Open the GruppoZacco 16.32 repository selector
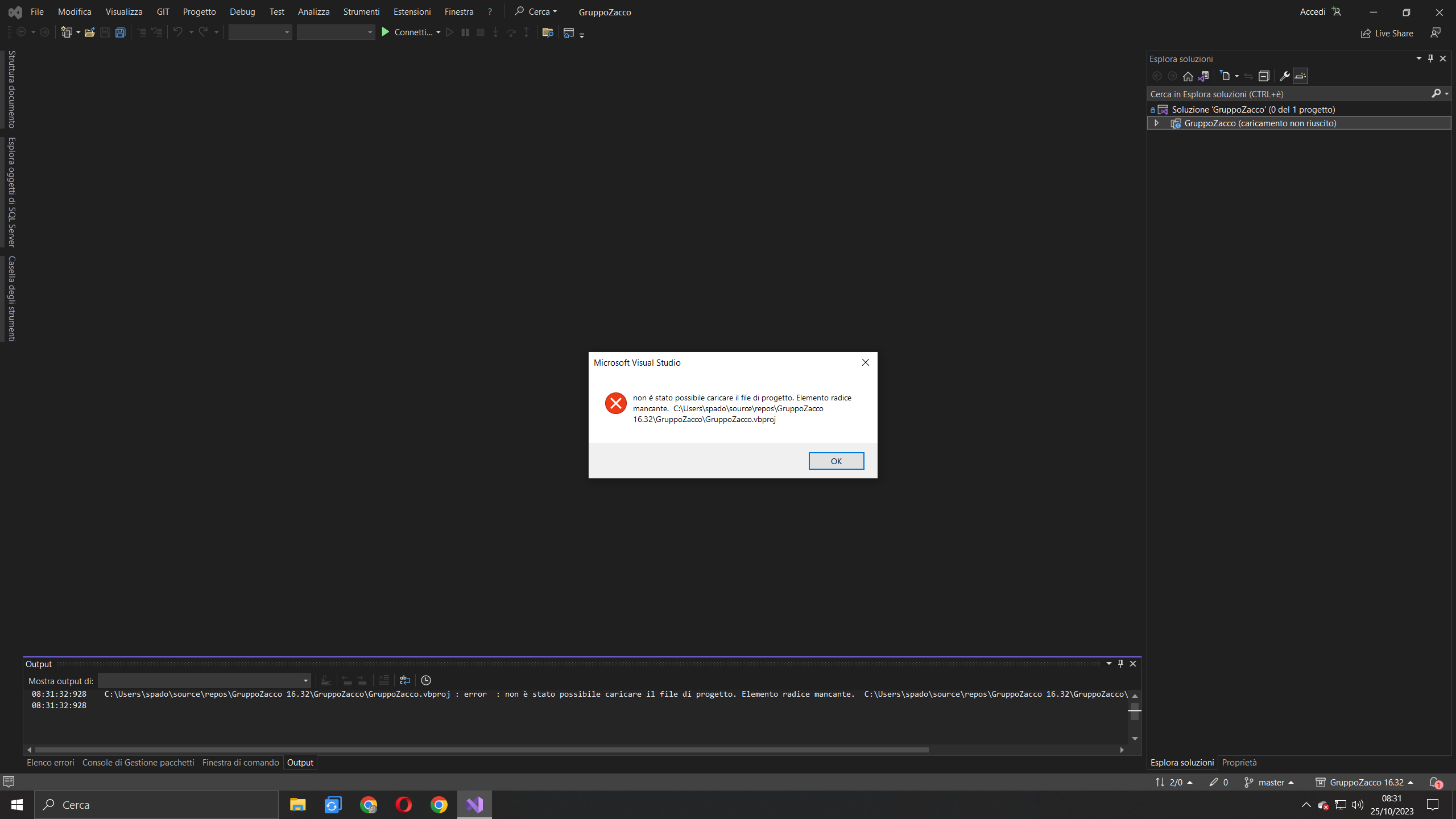Screen dimensions: 1456x819 click(1364, 782)
